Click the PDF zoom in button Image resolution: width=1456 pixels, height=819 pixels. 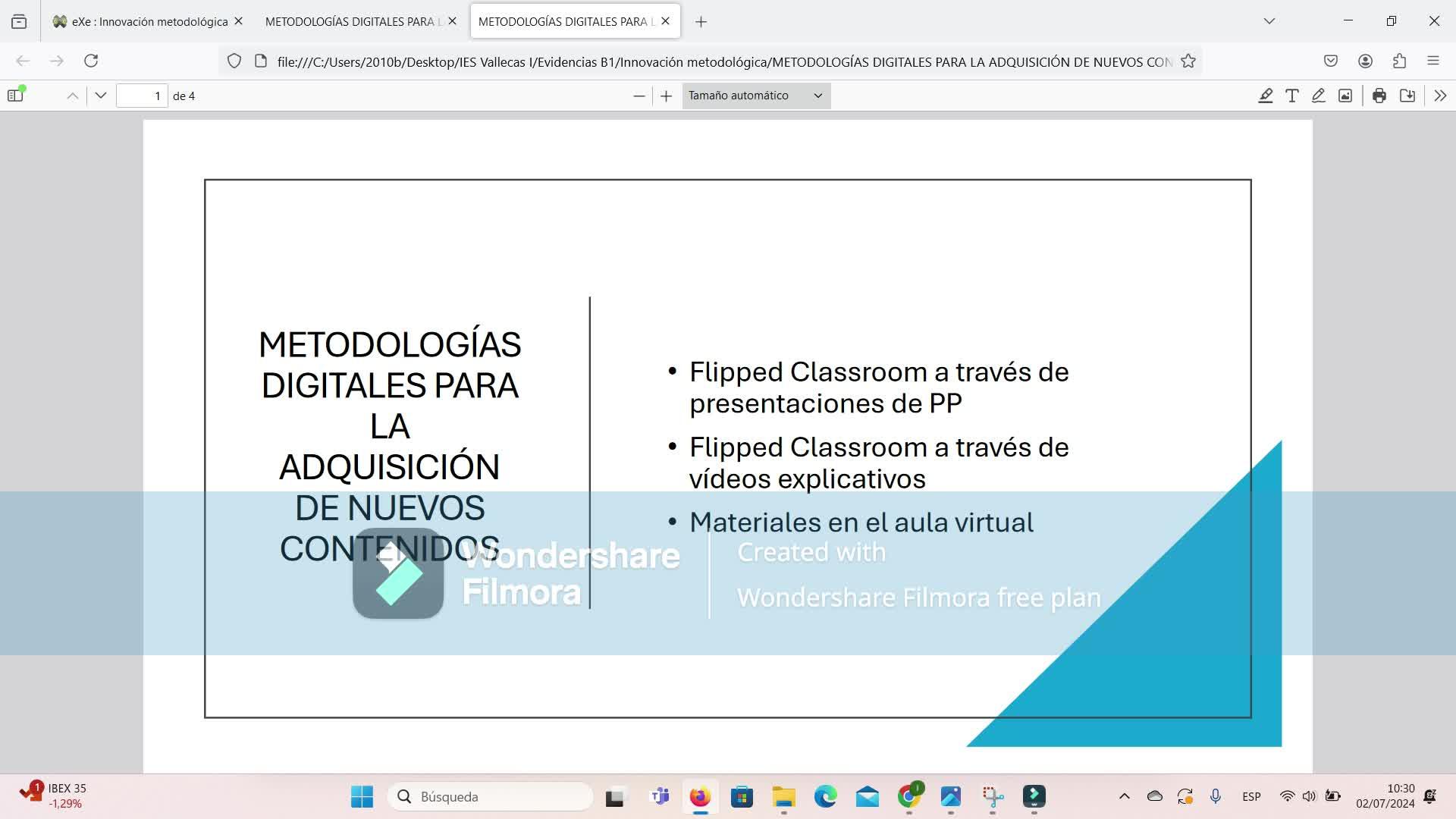[x=666, y=96]
